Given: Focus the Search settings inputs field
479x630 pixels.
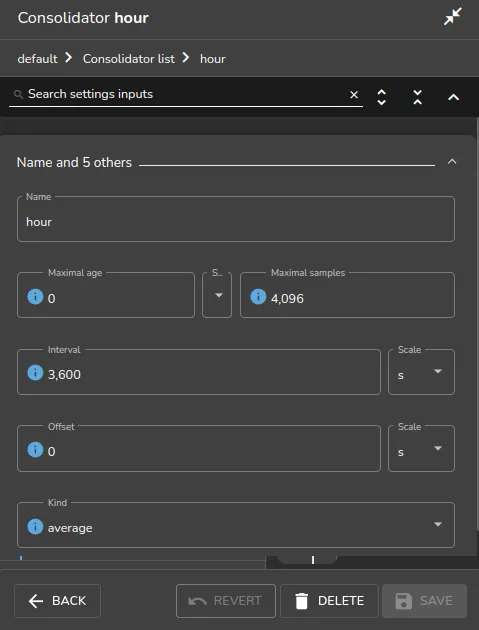Looking at the screenshot, I should 185,94.
